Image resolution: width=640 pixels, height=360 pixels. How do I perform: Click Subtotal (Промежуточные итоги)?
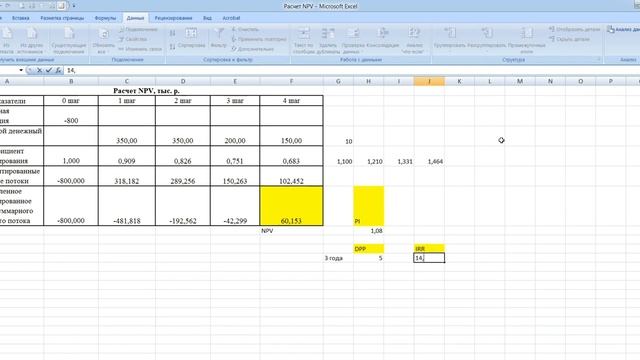pos(527,40)
